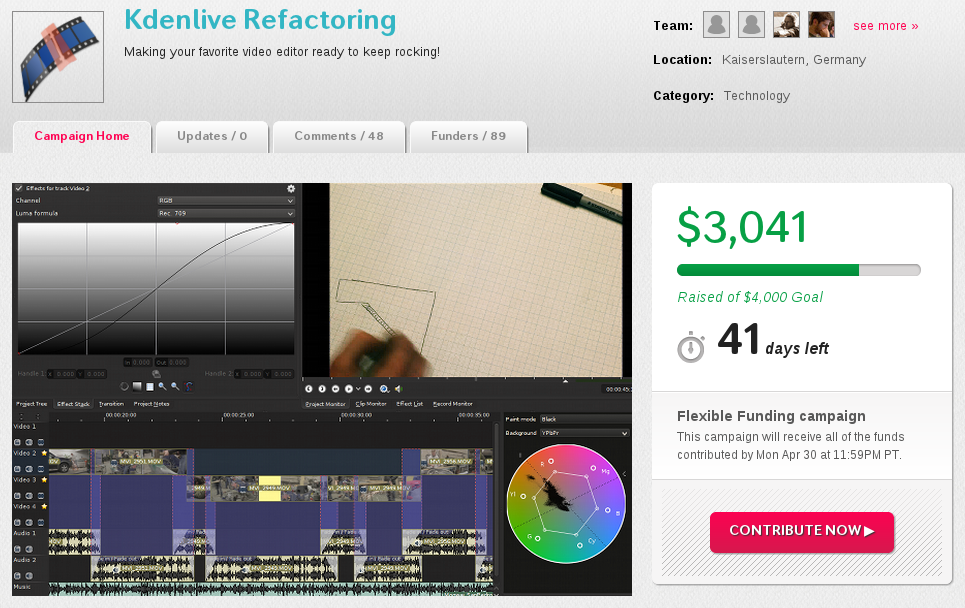Hide video on the Video 1 track

click(41, 442)
